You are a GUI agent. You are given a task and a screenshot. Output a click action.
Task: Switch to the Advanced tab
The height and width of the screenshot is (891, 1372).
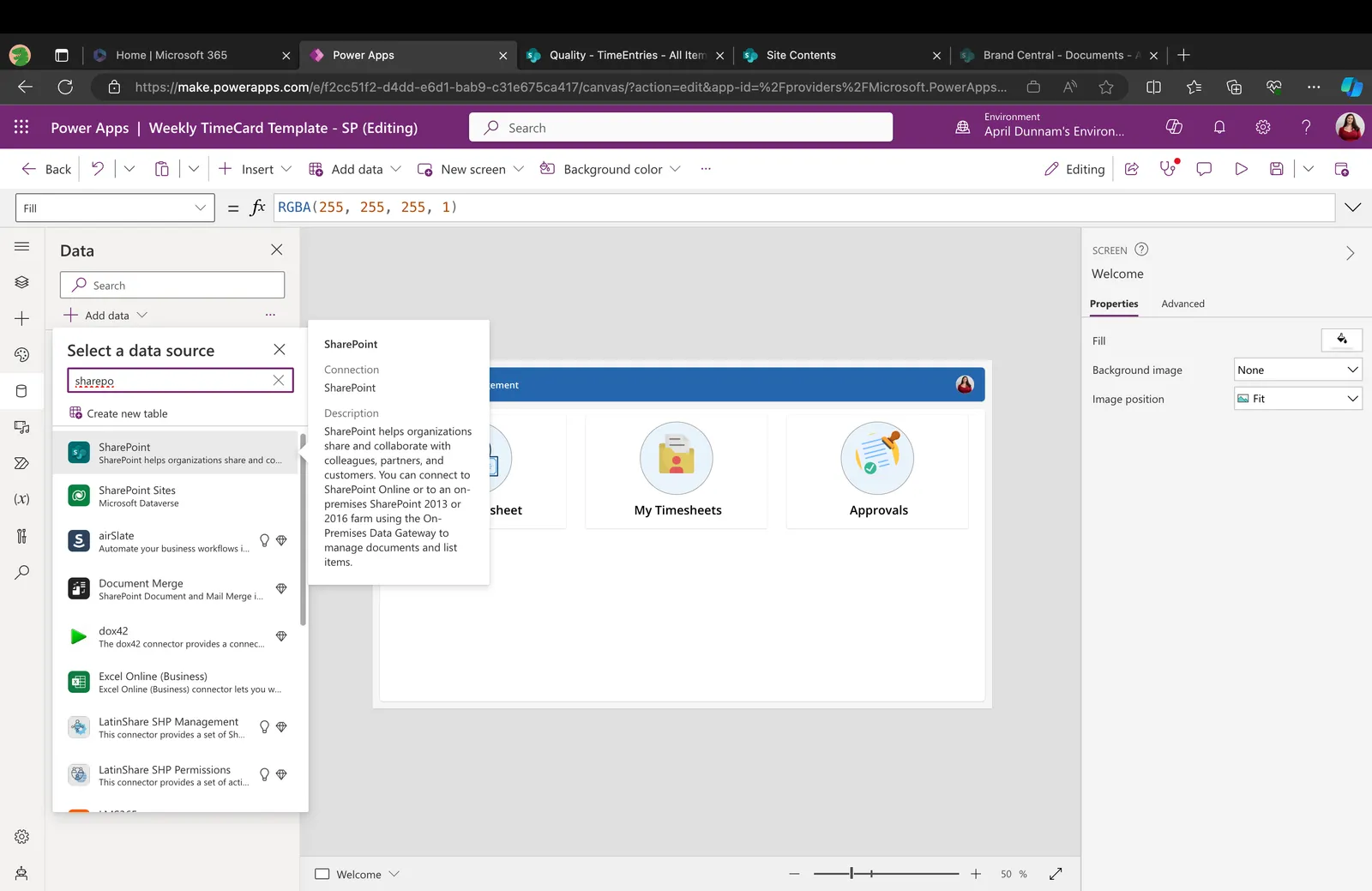click(x=1182, y=304)
